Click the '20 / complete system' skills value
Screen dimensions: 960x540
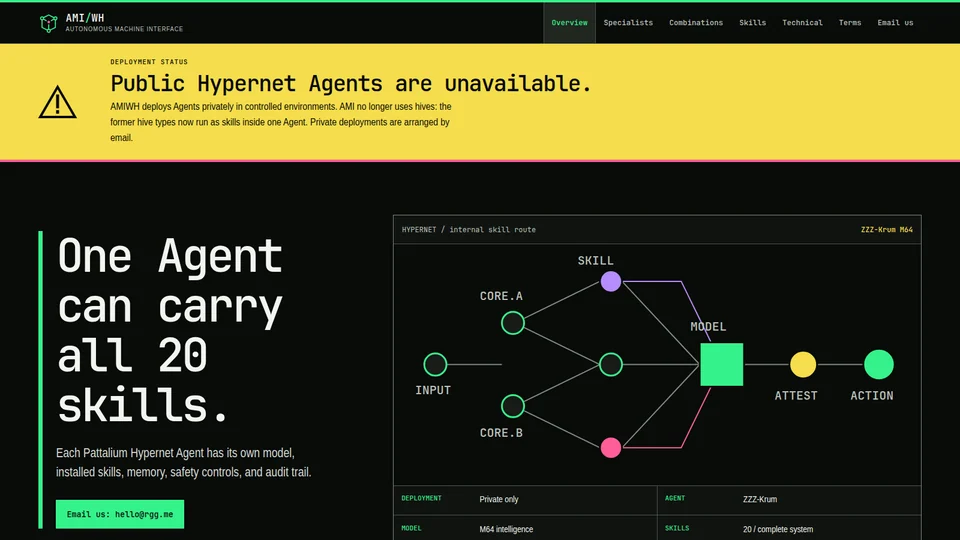click(778, 529)
